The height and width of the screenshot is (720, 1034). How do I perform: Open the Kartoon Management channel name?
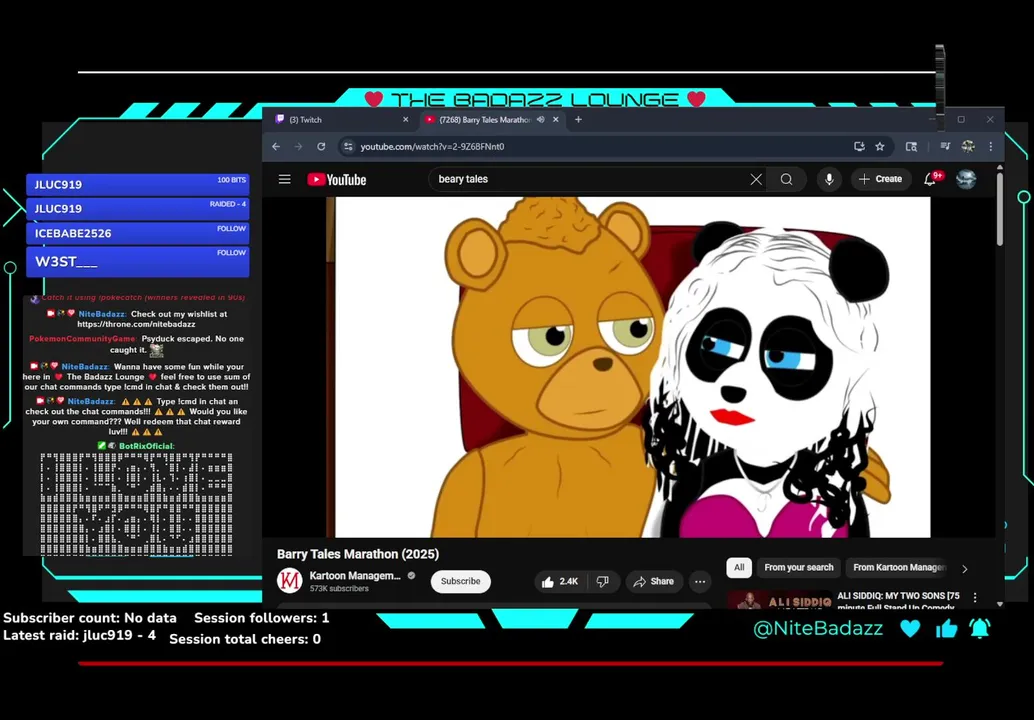[x=355, y=576]
